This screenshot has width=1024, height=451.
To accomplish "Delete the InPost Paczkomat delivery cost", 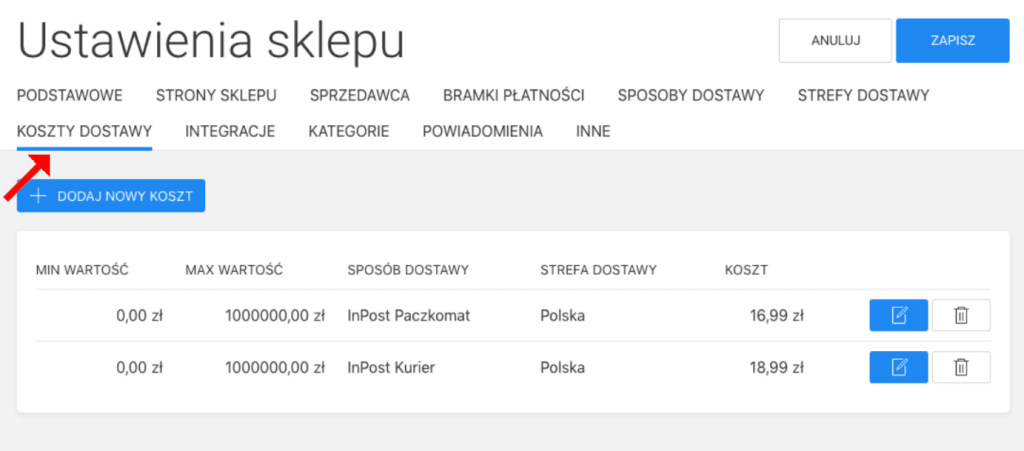I will (961, 315).
